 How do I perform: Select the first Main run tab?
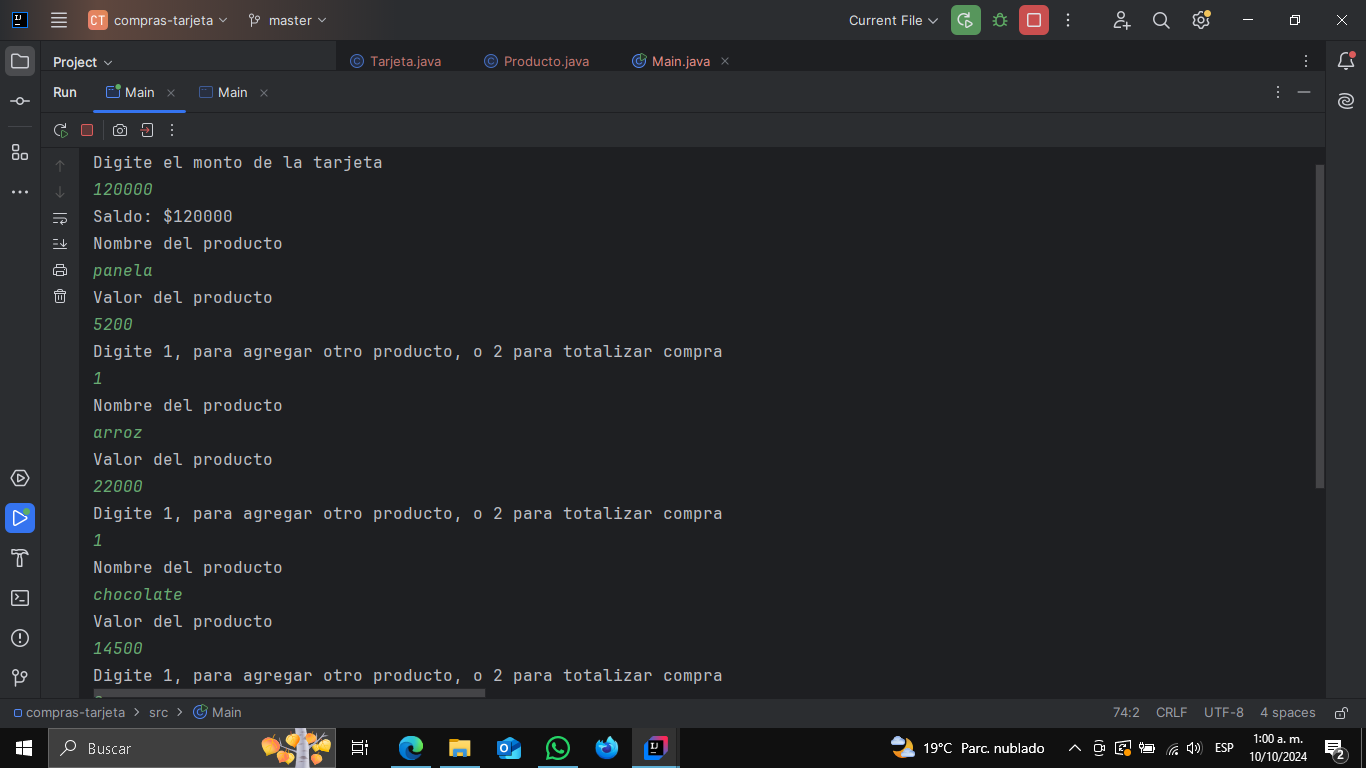click(131, 92)
